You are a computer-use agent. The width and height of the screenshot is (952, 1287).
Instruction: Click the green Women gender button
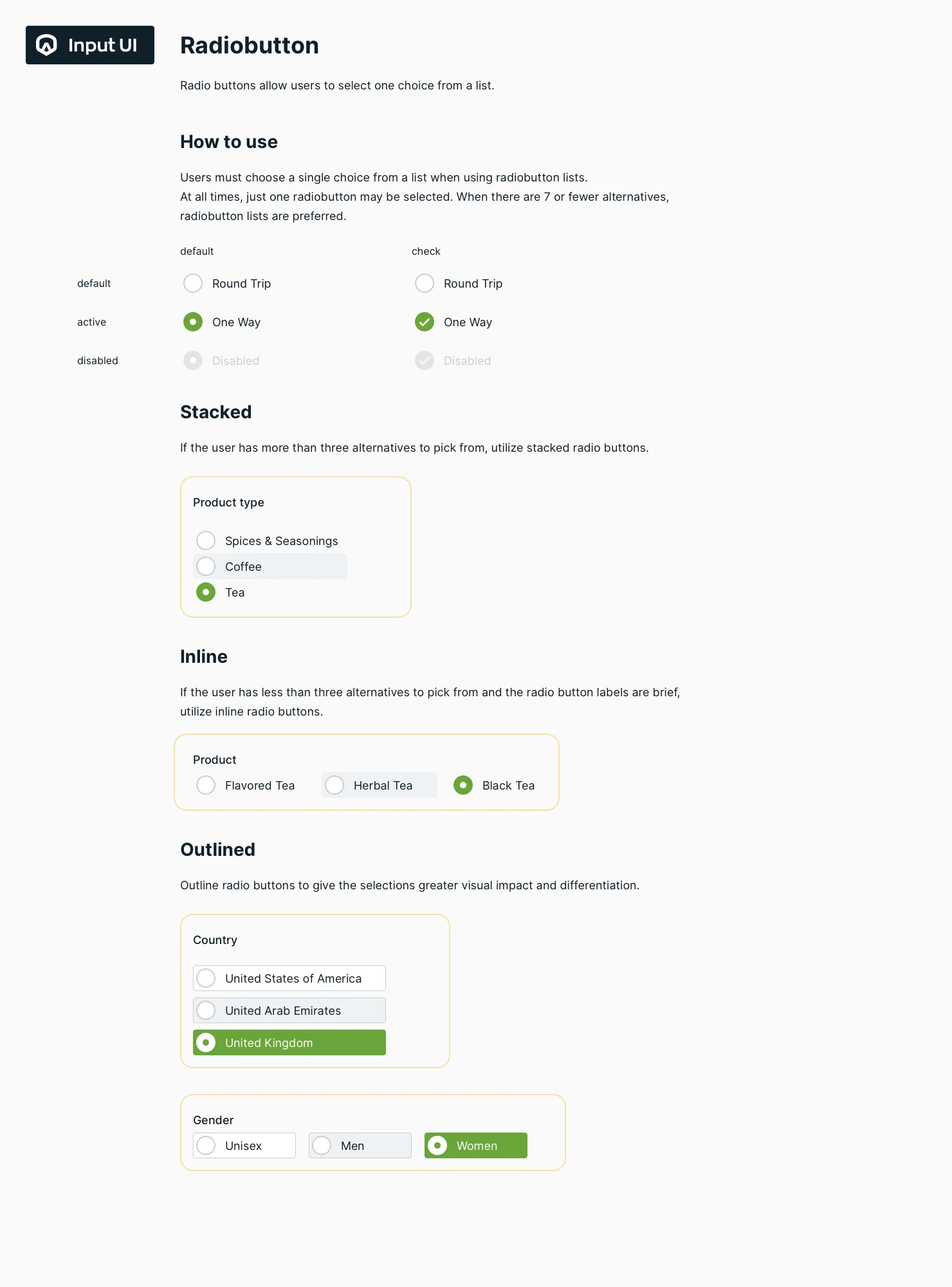[476, 1145]
